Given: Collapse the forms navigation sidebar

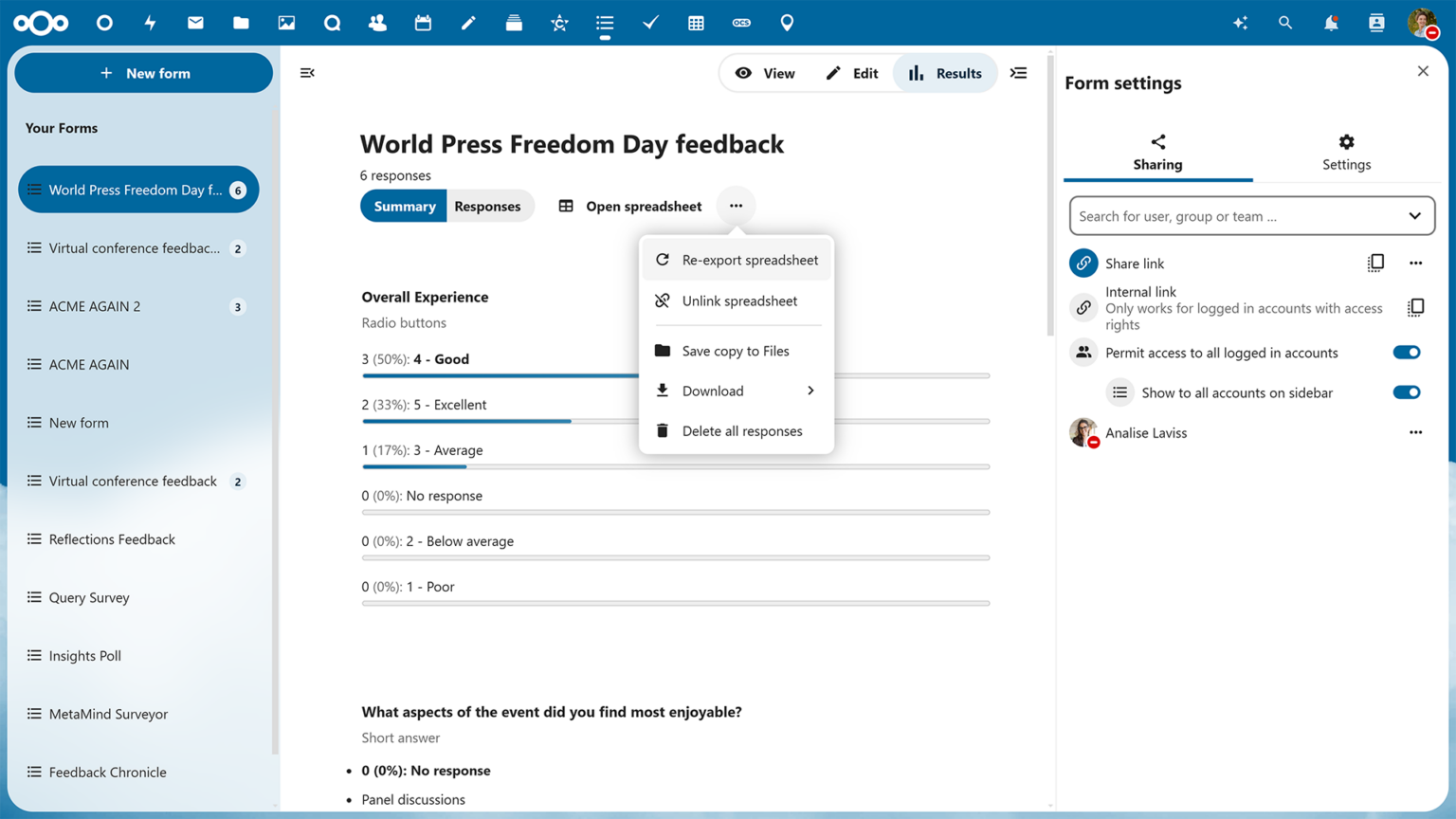Looking at the screenshot, I should pos(307,73).
